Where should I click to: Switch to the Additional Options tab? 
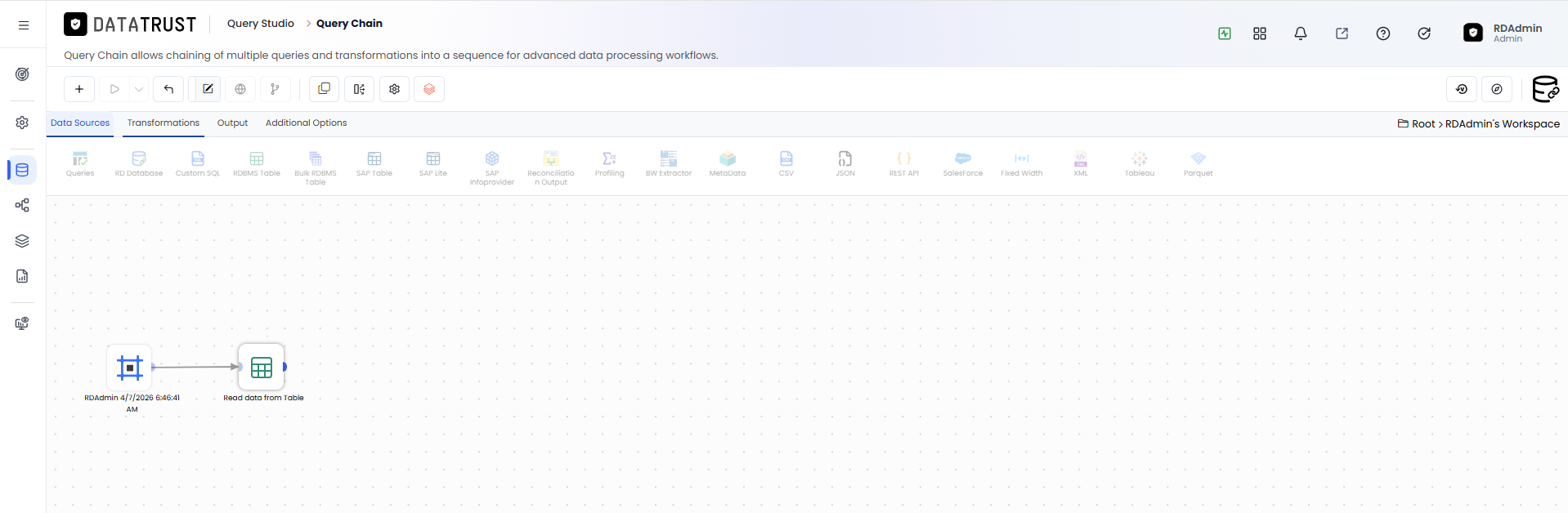click(306, 123)
